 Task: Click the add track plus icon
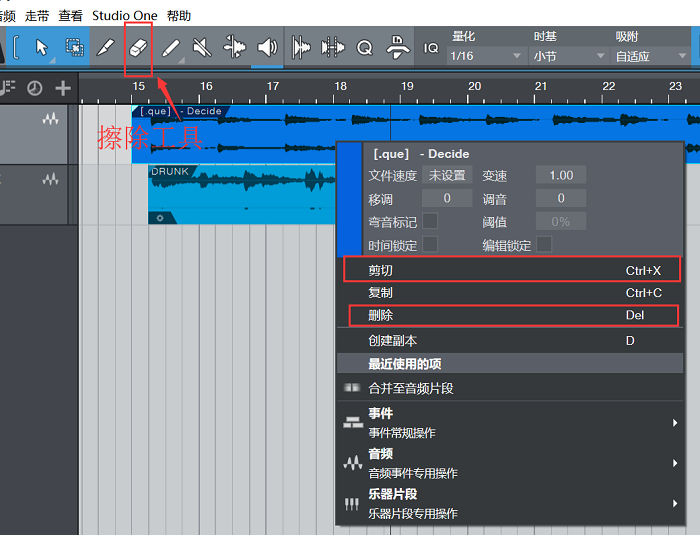(63, 88)
